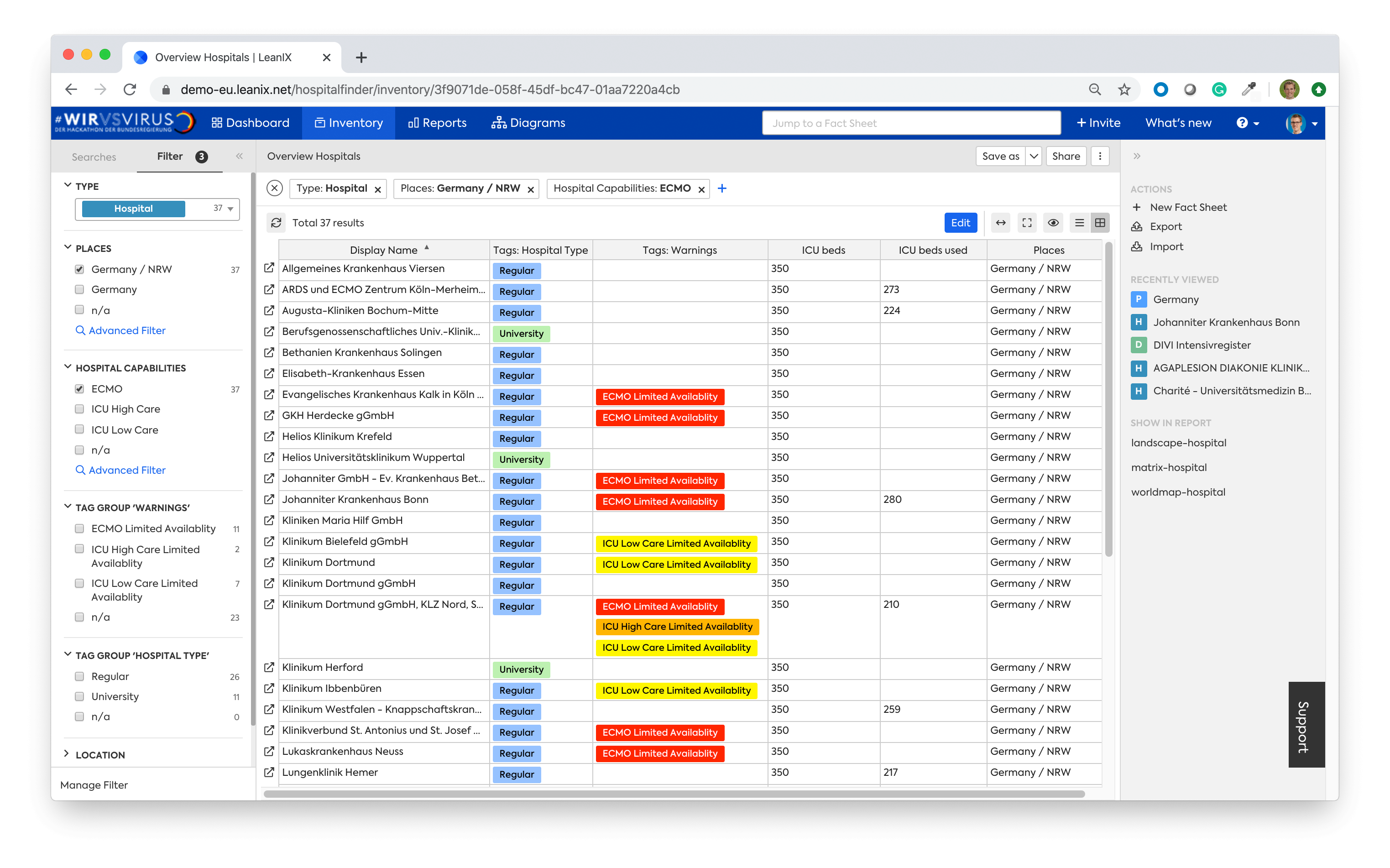Enter fullscreen table mode icon

point(1027,223)
